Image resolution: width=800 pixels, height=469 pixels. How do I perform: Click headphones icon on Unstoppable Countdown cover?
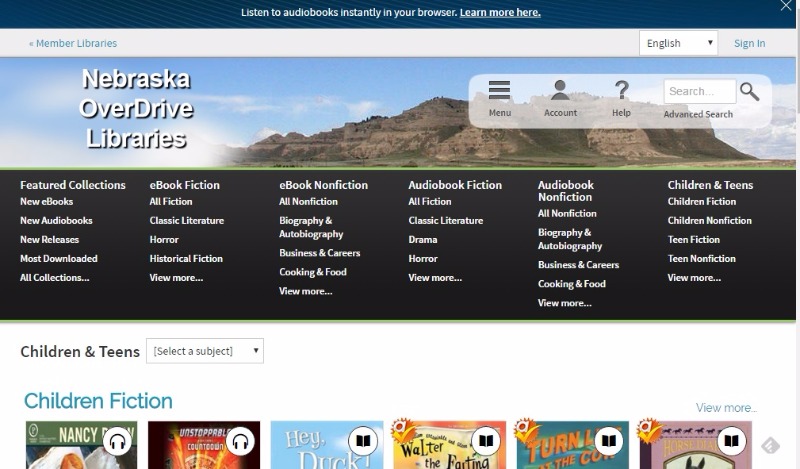click(240, 441)
